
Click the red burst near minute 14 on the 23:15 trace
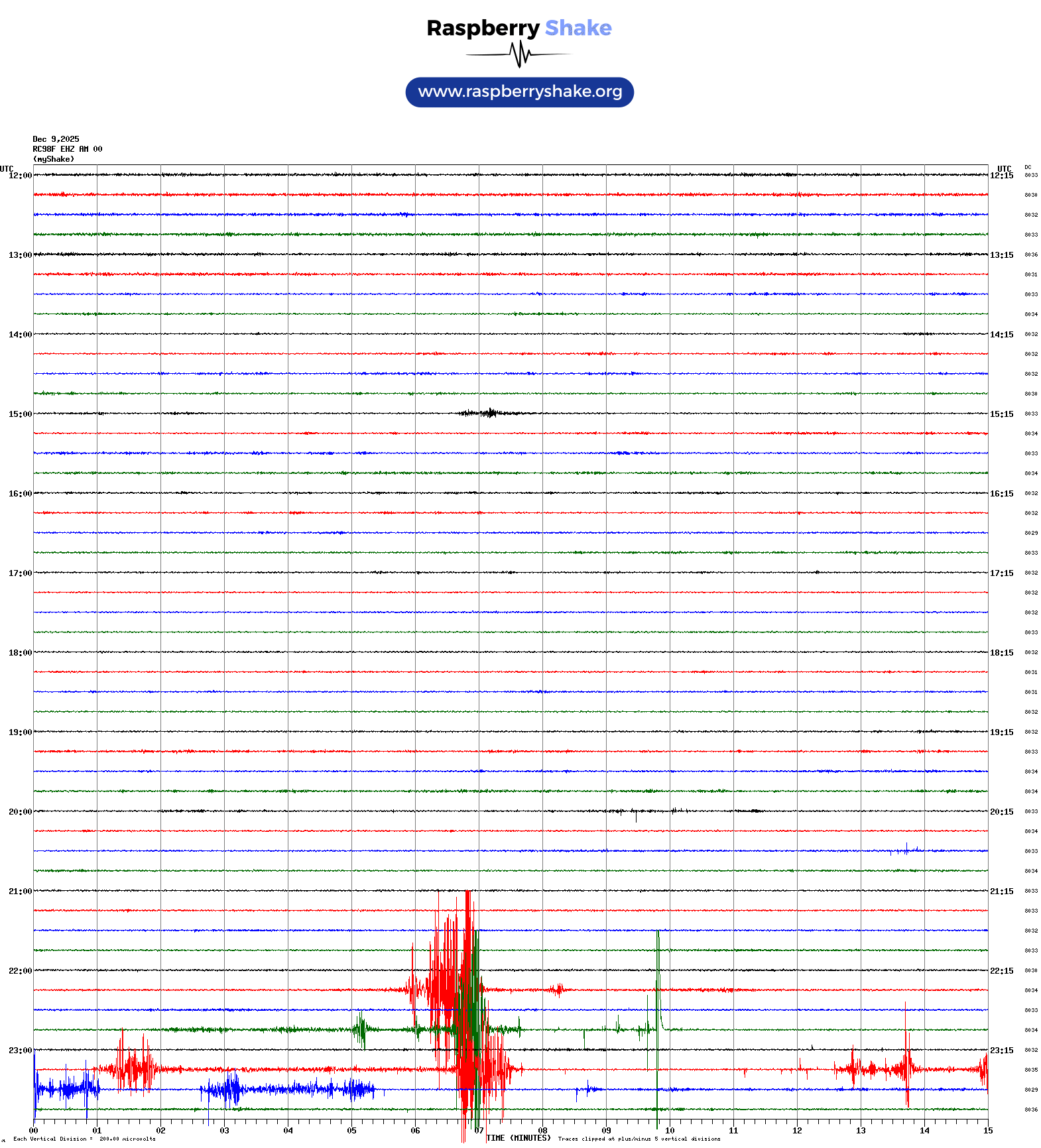pos(906,1067)
